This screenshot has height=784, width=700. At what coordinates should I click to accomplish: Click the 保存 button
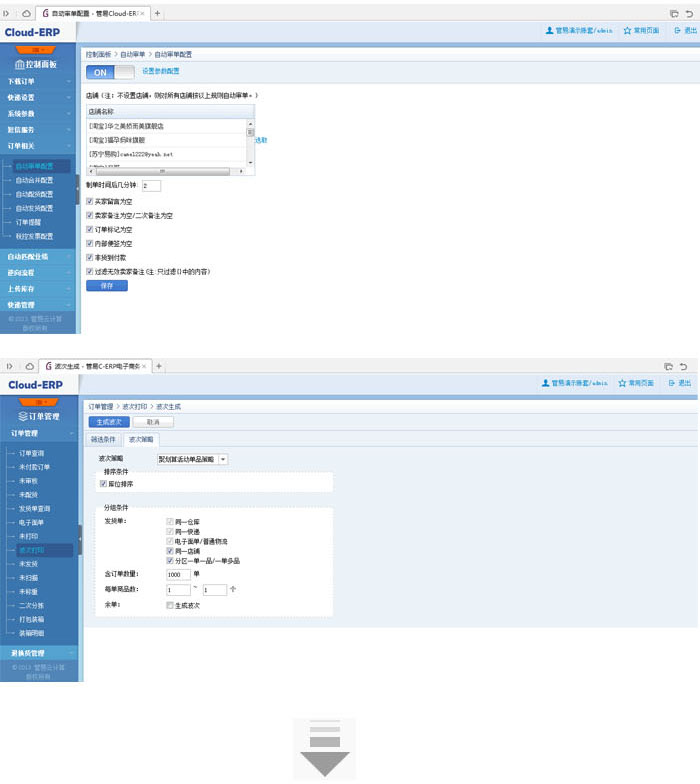107,286
